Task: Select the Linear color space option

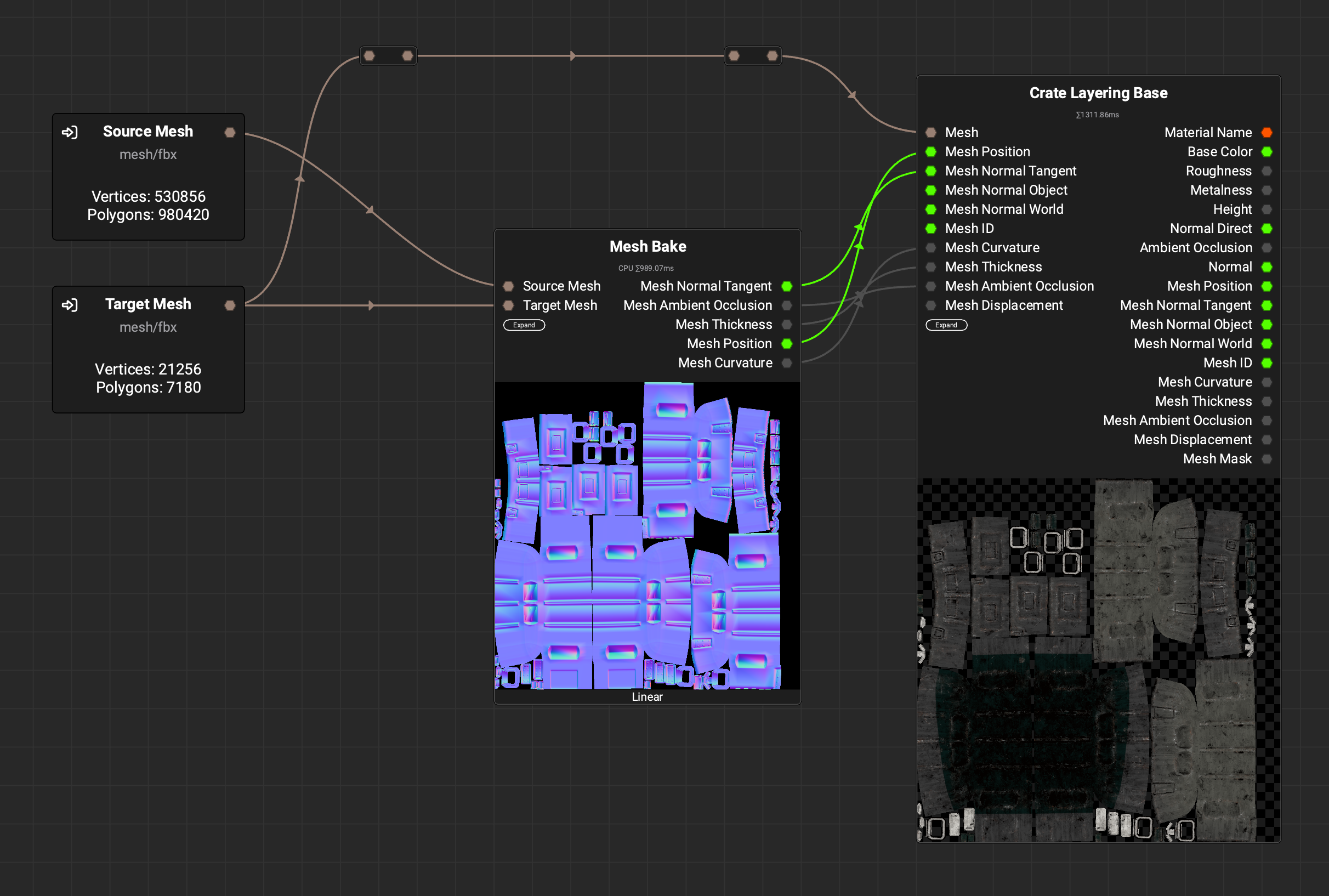Action: 646,698
